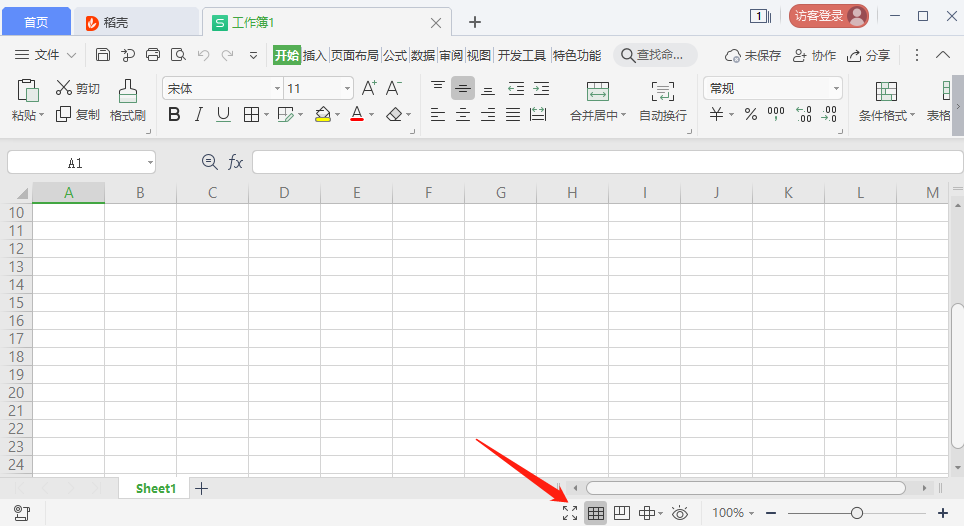Image resolution: width=964 pixels, height=526 pixels.
Task: Click the red font color A
Action: (x=357, y=114)
